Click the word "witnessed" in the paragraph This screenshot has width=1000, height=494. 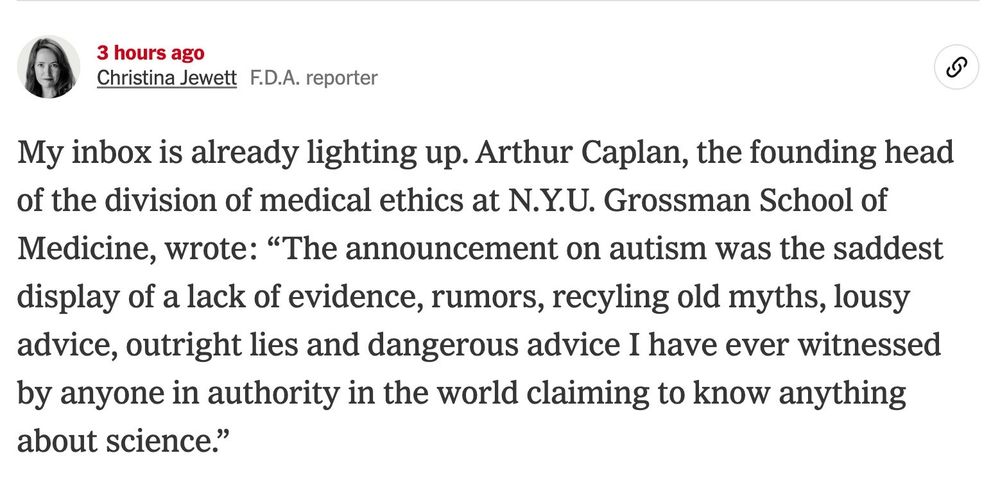869,344
